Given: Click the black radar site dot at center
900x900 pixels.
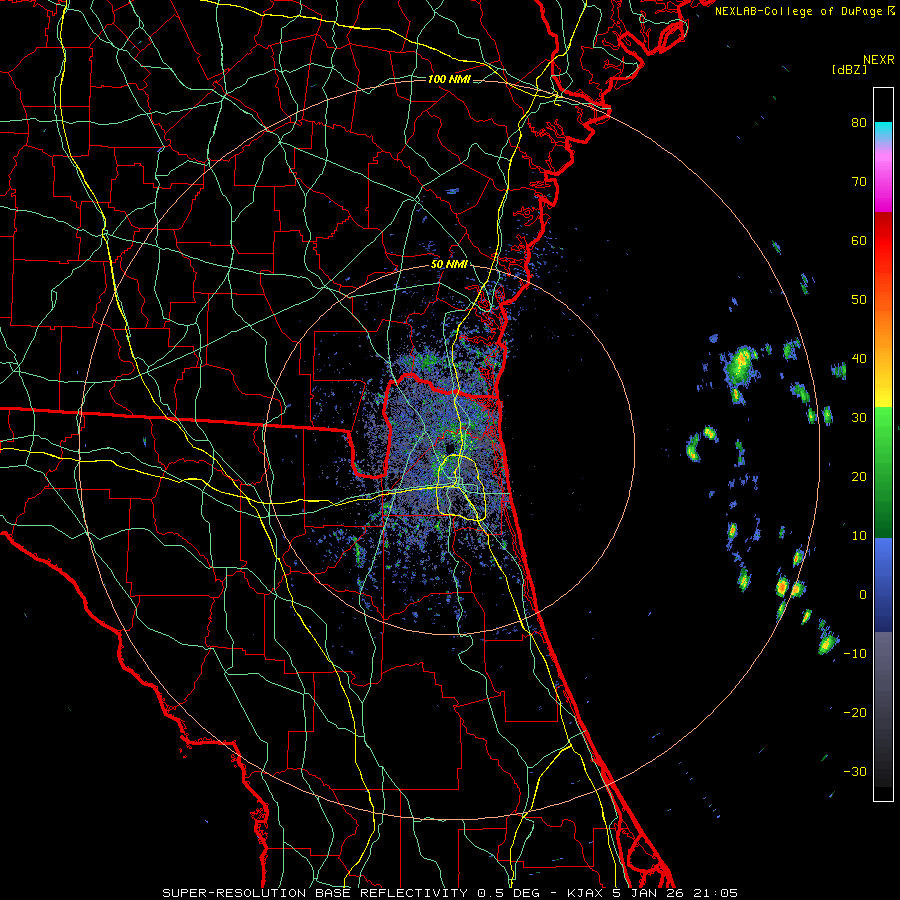Looking at the screenshot, I should (449, 448).
